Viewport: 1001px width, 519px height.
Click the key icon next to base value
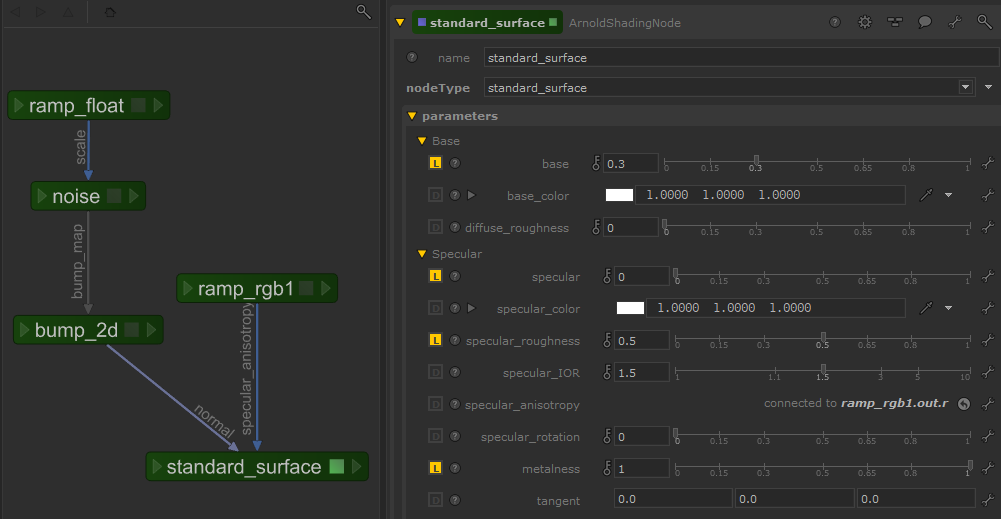point(596,163)
